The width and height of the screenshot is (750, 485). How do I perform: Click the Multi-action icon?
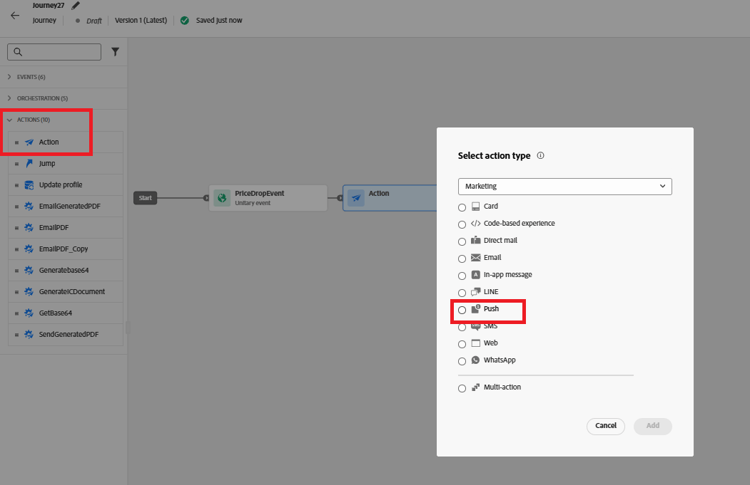pyautogui.click(x=475, y=387)
